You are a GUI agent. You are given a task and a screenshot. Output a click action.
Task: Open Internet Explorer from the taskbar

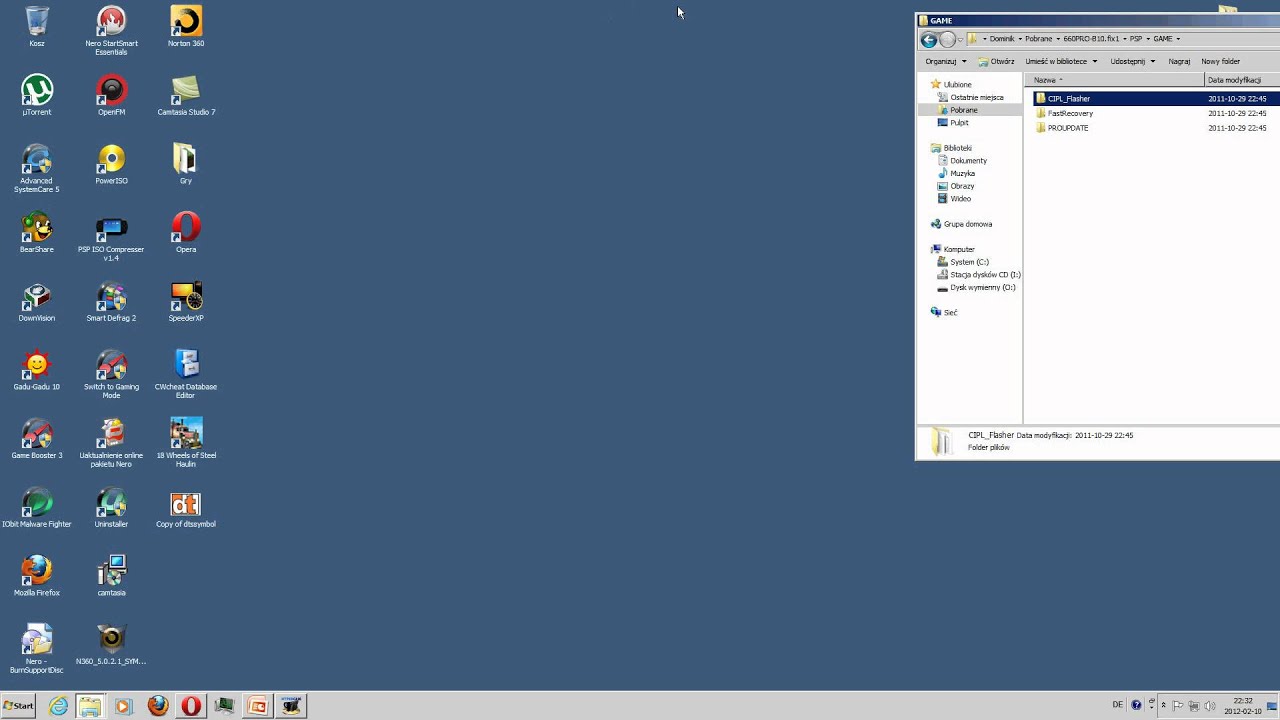coord(58,706)
